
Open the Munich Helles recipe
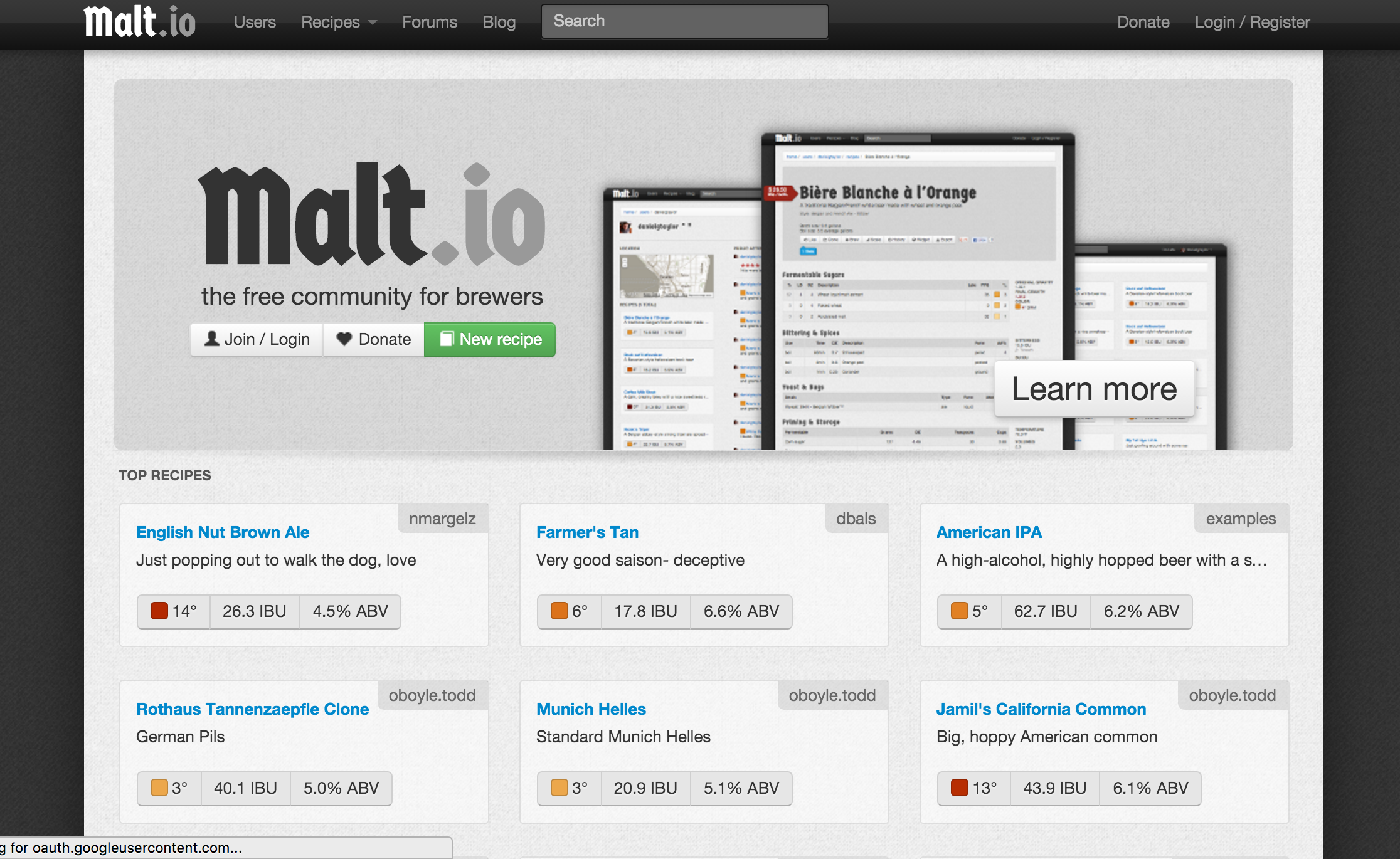[590, 709]
